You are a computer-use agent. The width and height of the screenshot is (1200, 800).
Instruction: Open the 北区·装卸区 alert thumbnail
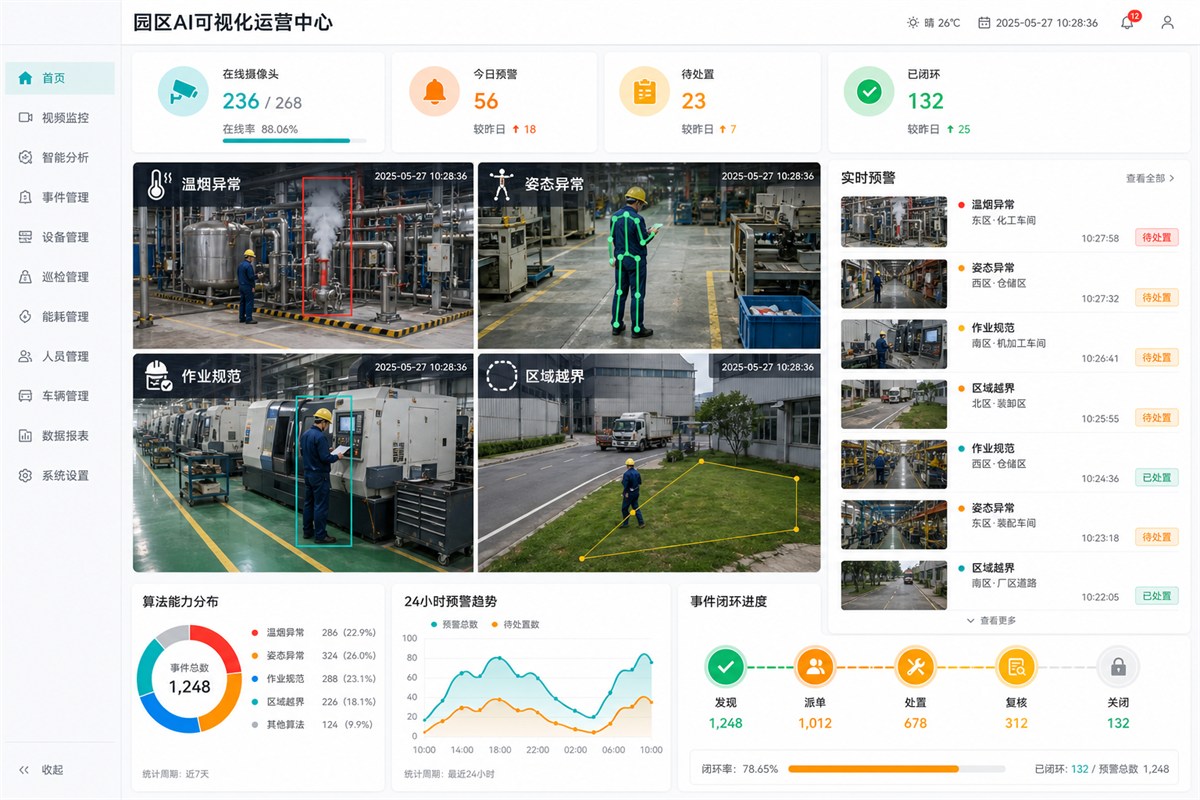click(894, 404)
